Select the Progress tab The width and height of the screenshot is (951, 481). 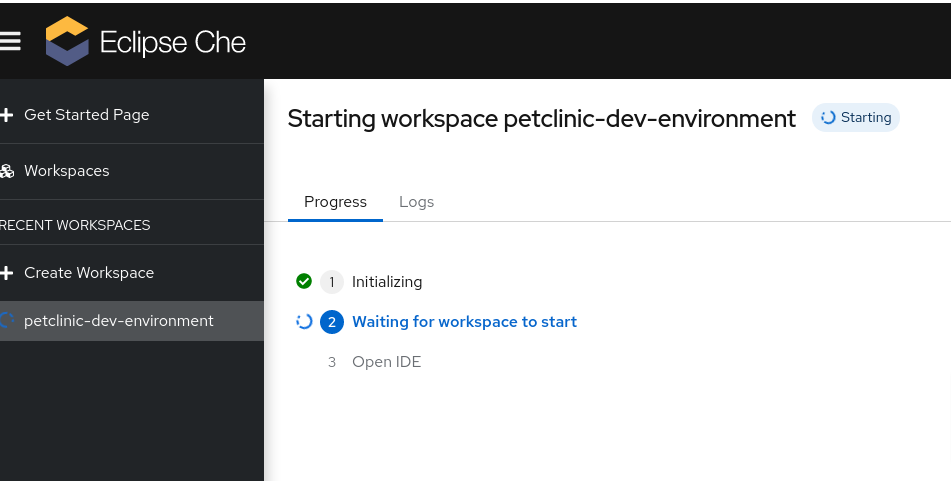point(335,202)
